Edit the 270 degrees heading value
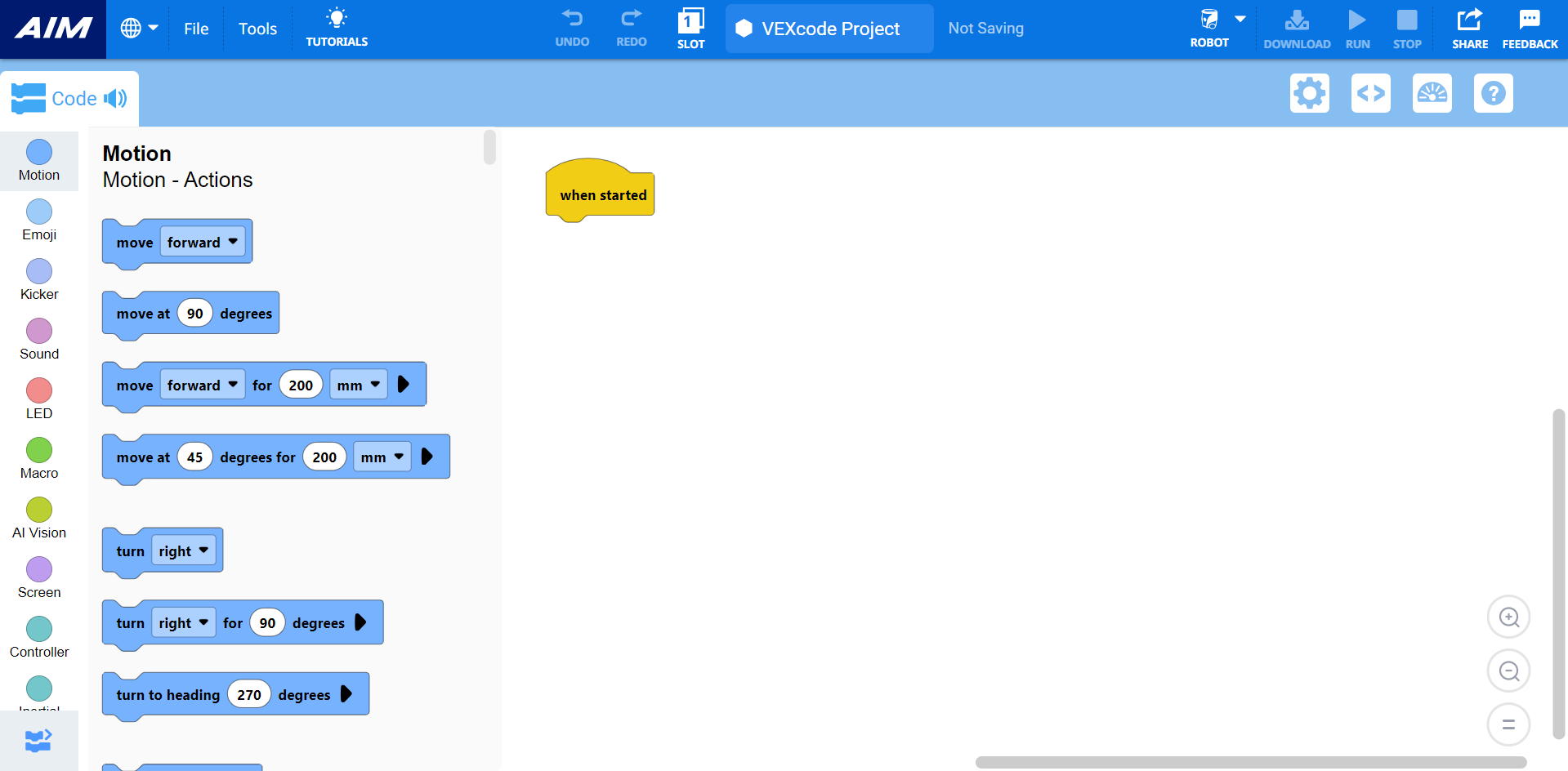The image size is (1568, 771). pyautogui.click(x=248, y=694)
